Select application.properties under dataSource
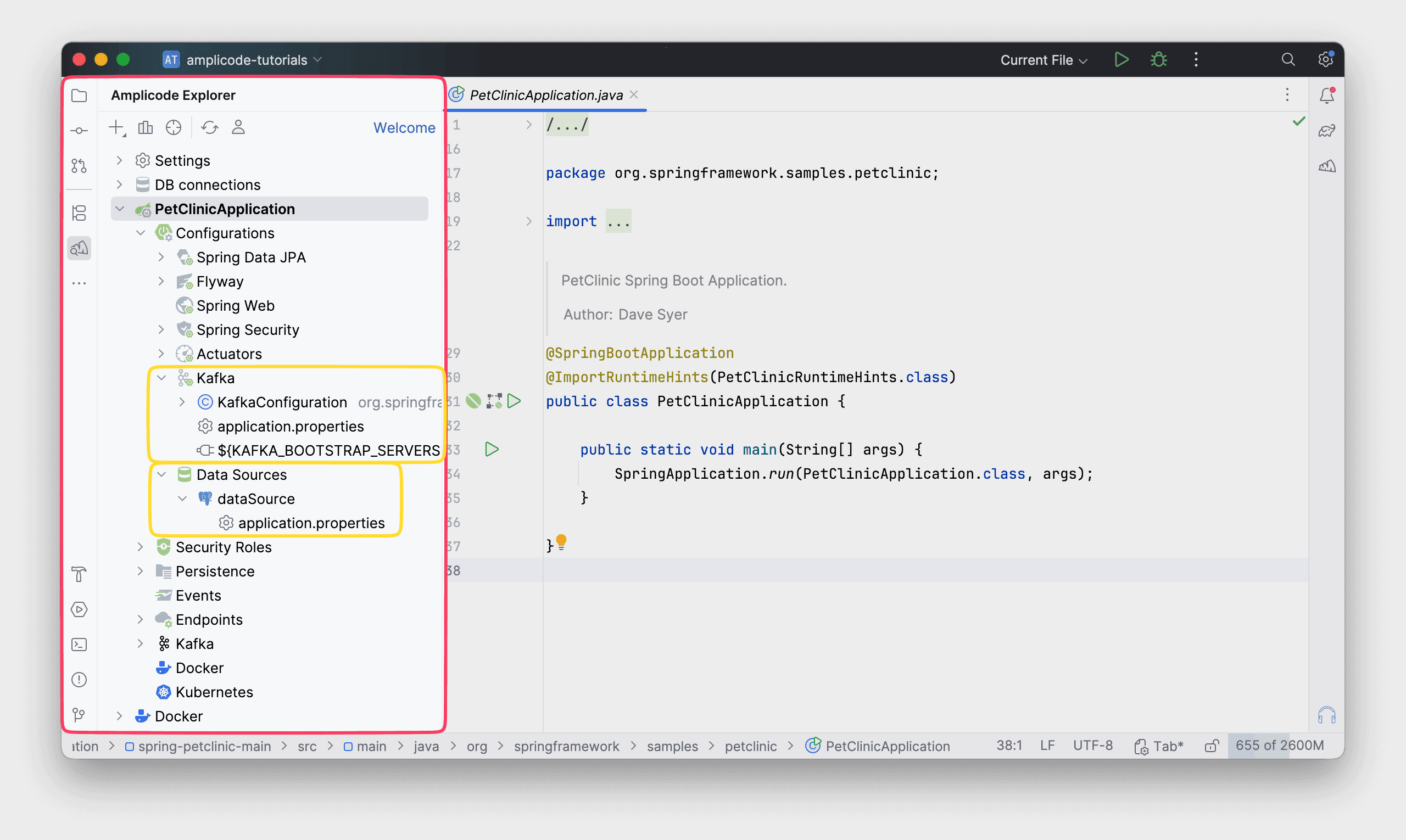 [x=311, y=523]
